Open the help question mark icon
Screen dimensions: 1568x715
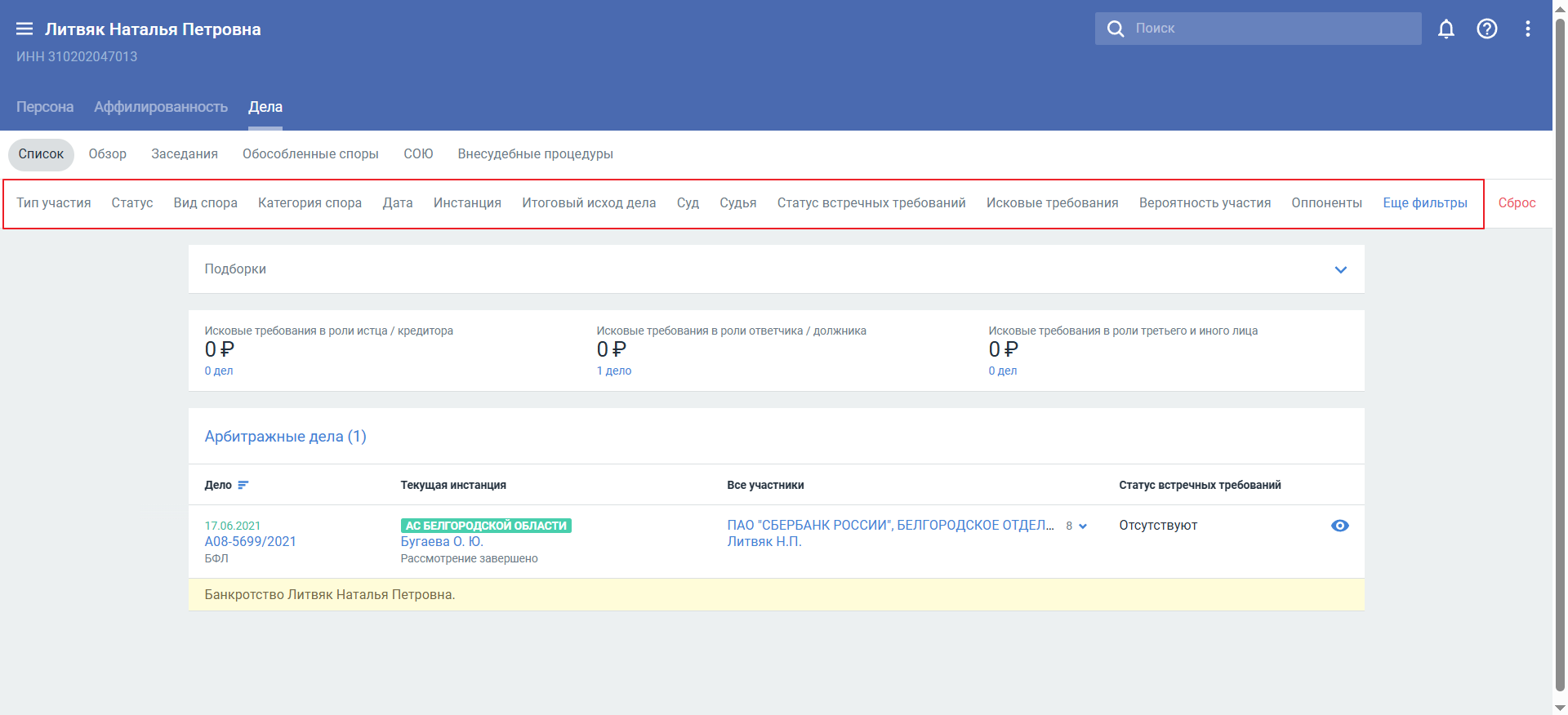[x=1486, y=29]
